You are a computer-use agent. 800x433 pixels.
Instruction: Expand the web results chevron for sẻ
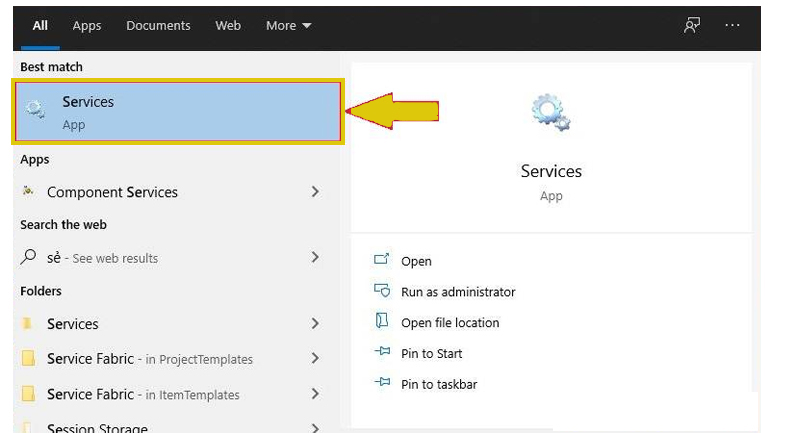click(x=315, y=257)
